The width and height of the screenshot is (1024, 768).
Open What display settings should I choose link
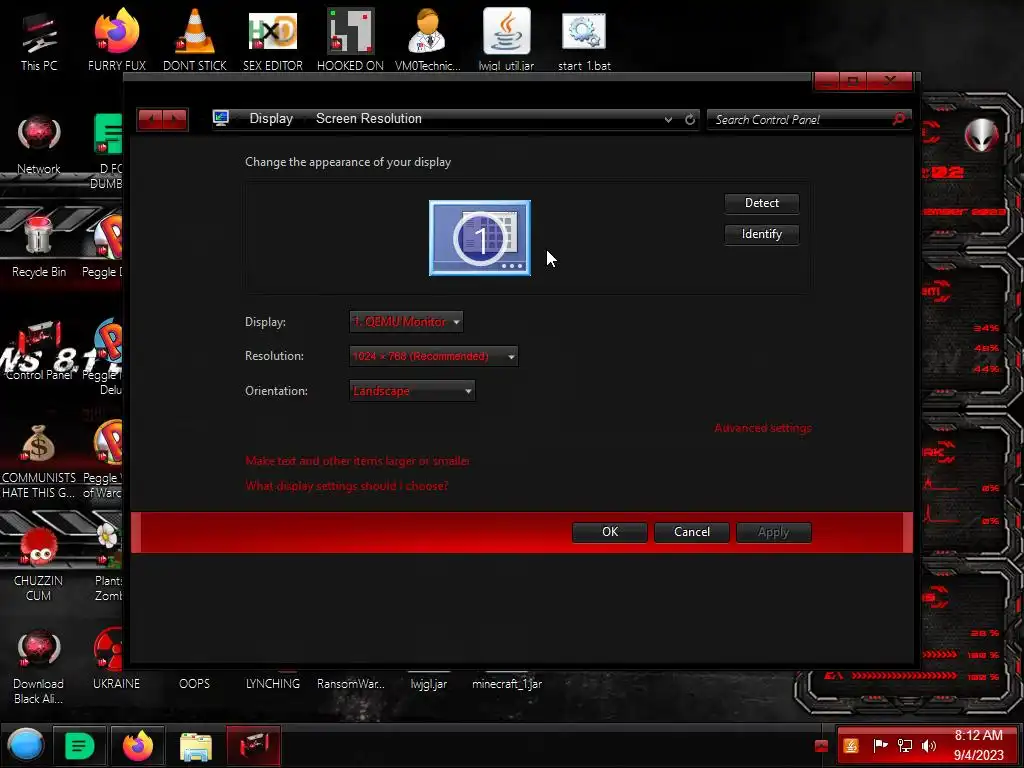tap(347, 486)
